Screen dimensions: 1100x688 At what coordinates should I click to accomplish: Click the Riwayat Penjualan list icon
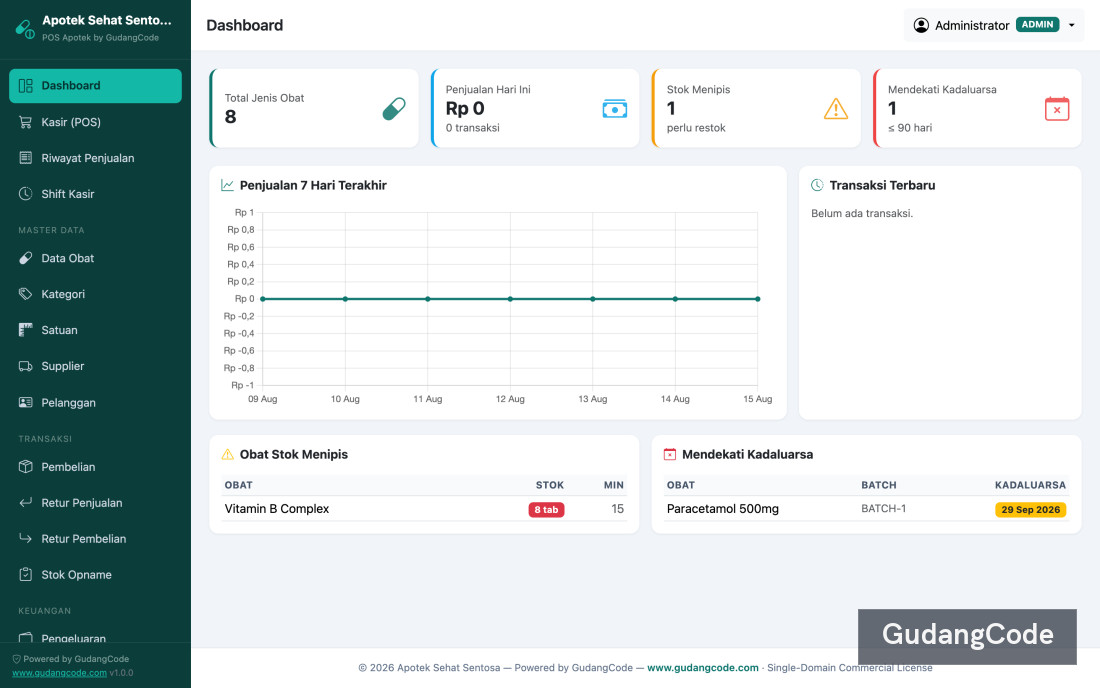(25, 158)
